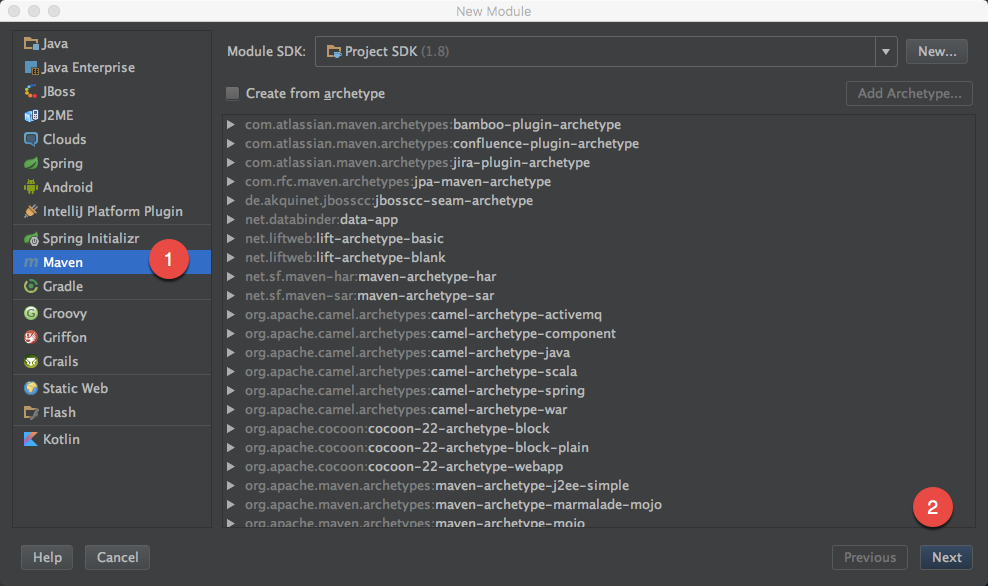Viewport: 988px width, 586px height.
Task: Select camel-archetype-scala archetype
Action: [411, 371]
